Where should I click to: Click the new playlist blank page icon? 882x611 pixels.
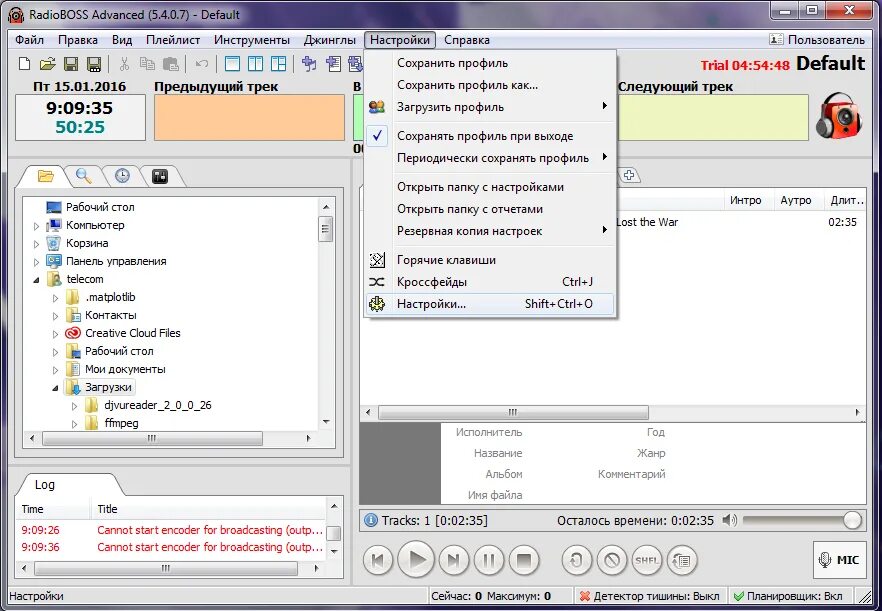click(x=24, y=64)
